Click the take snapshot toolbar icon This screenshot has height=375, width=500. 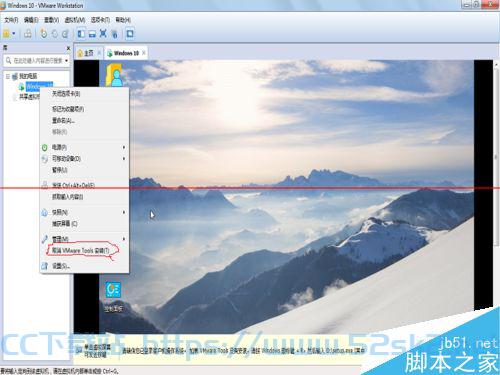click(43, 34)
